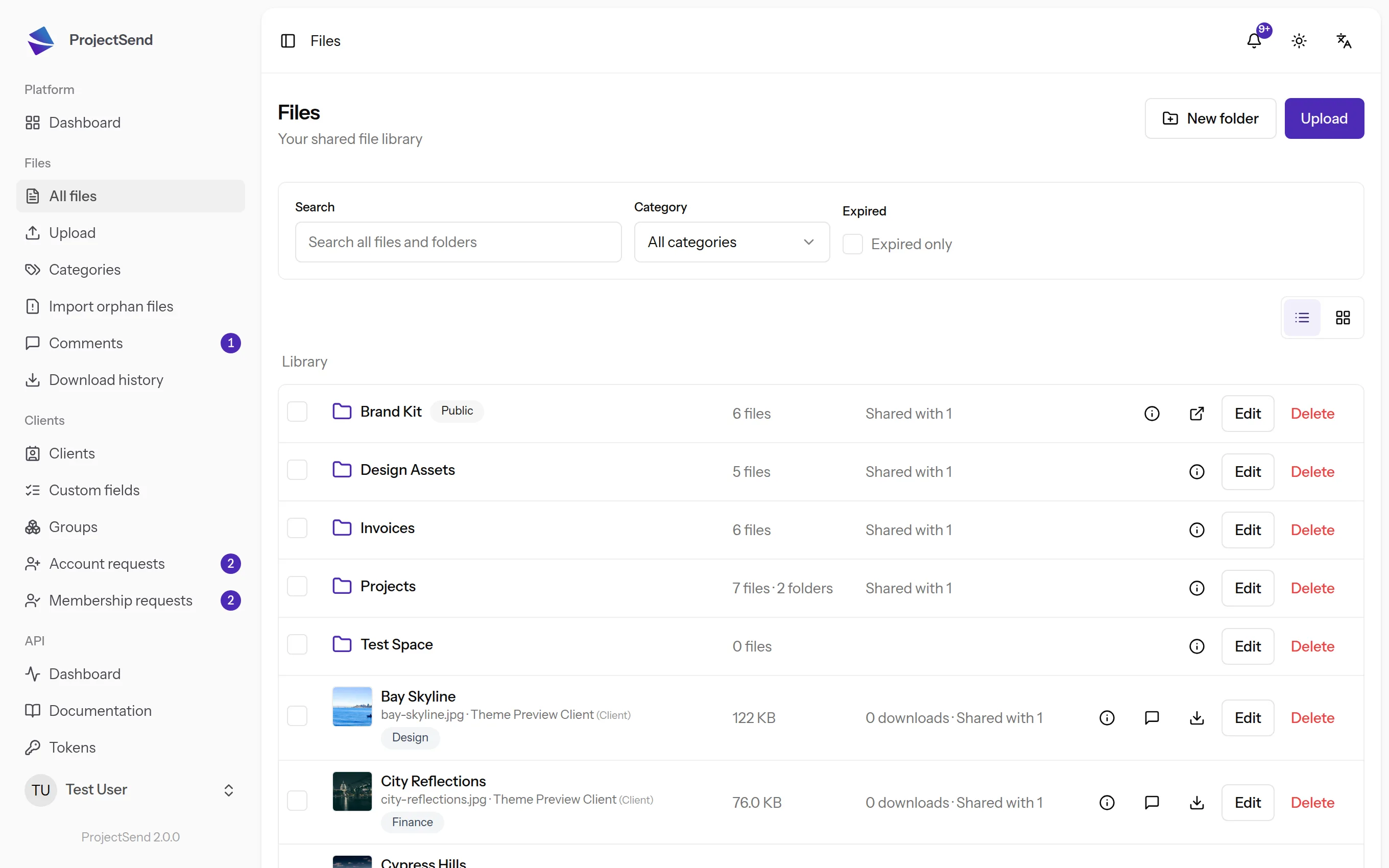Click the Upload button
Image resolution: width=1389 pixels, height=868 pixels.
(x=1324, y=118)
